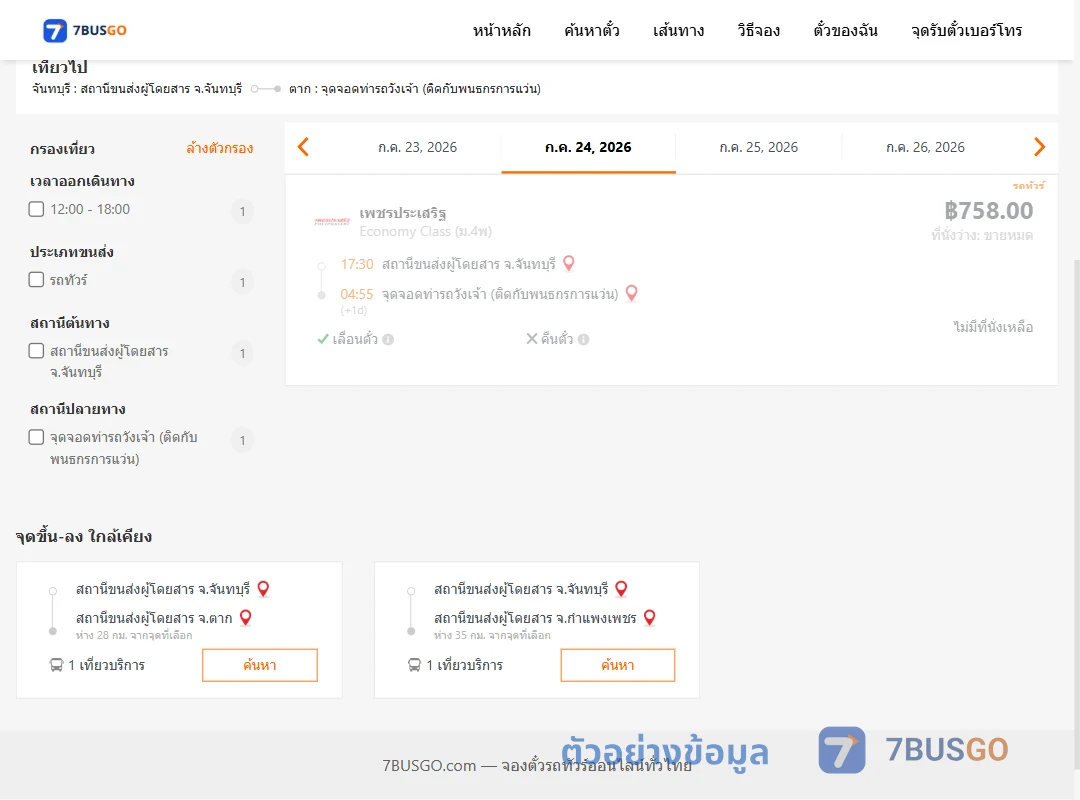The image size is (1080, 800).
Task: Open the ตั๋วของฉัน menu item
Action: [845, 30]
